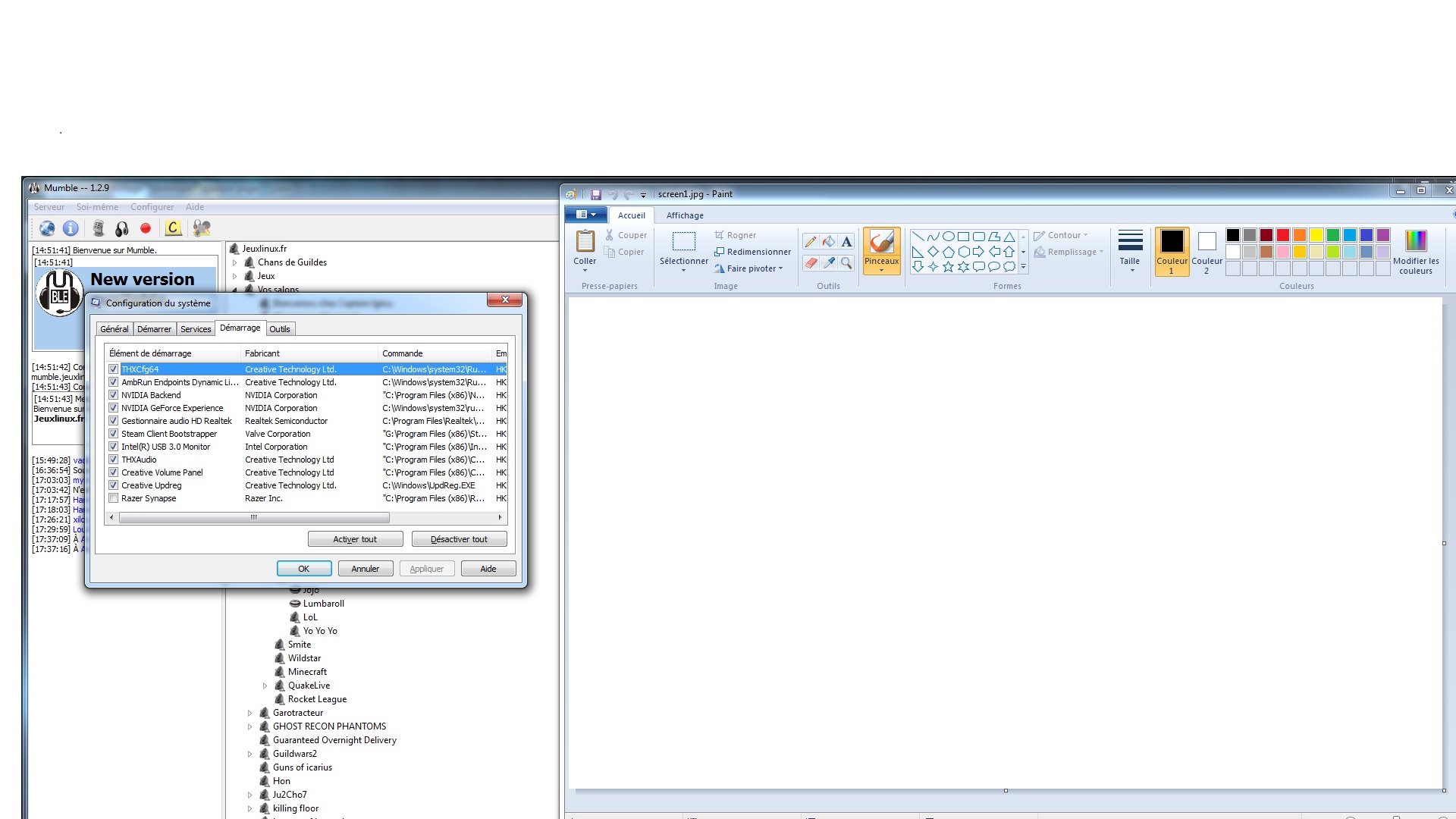
Task: Open the Sélectionner dropdown arrow in Paint
Action: pyautogui.click(x=683, y=271)
